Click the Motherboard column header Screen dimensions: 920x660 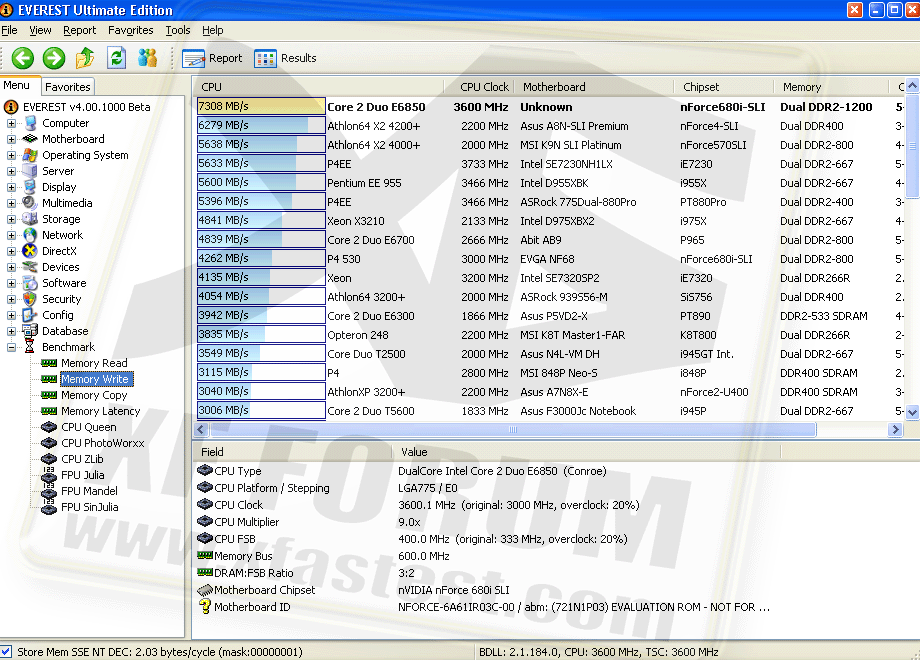coord(594,87)
